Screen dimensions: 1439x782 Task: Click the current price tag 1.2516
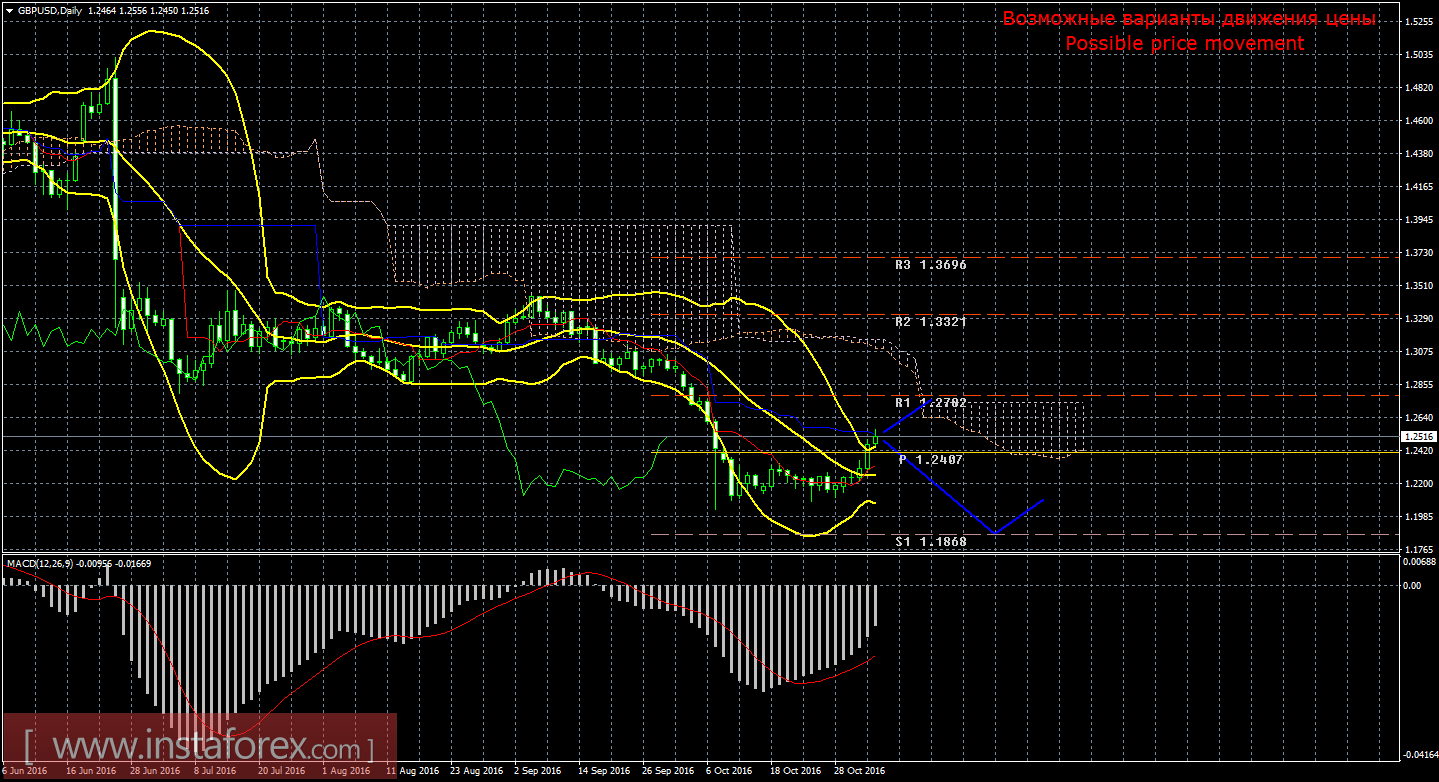click(1419, 437)
